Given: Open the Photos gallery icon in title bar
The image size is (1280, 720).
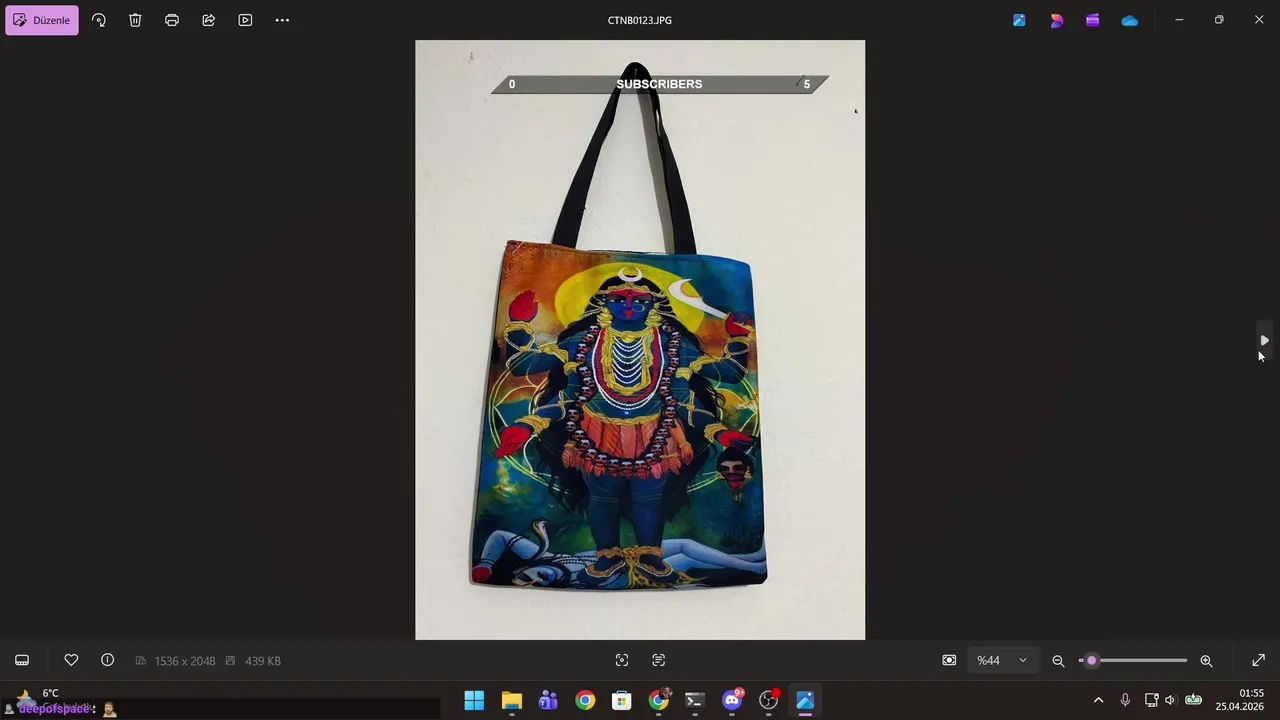Looking at the screenshot, I should (1019, 20).
